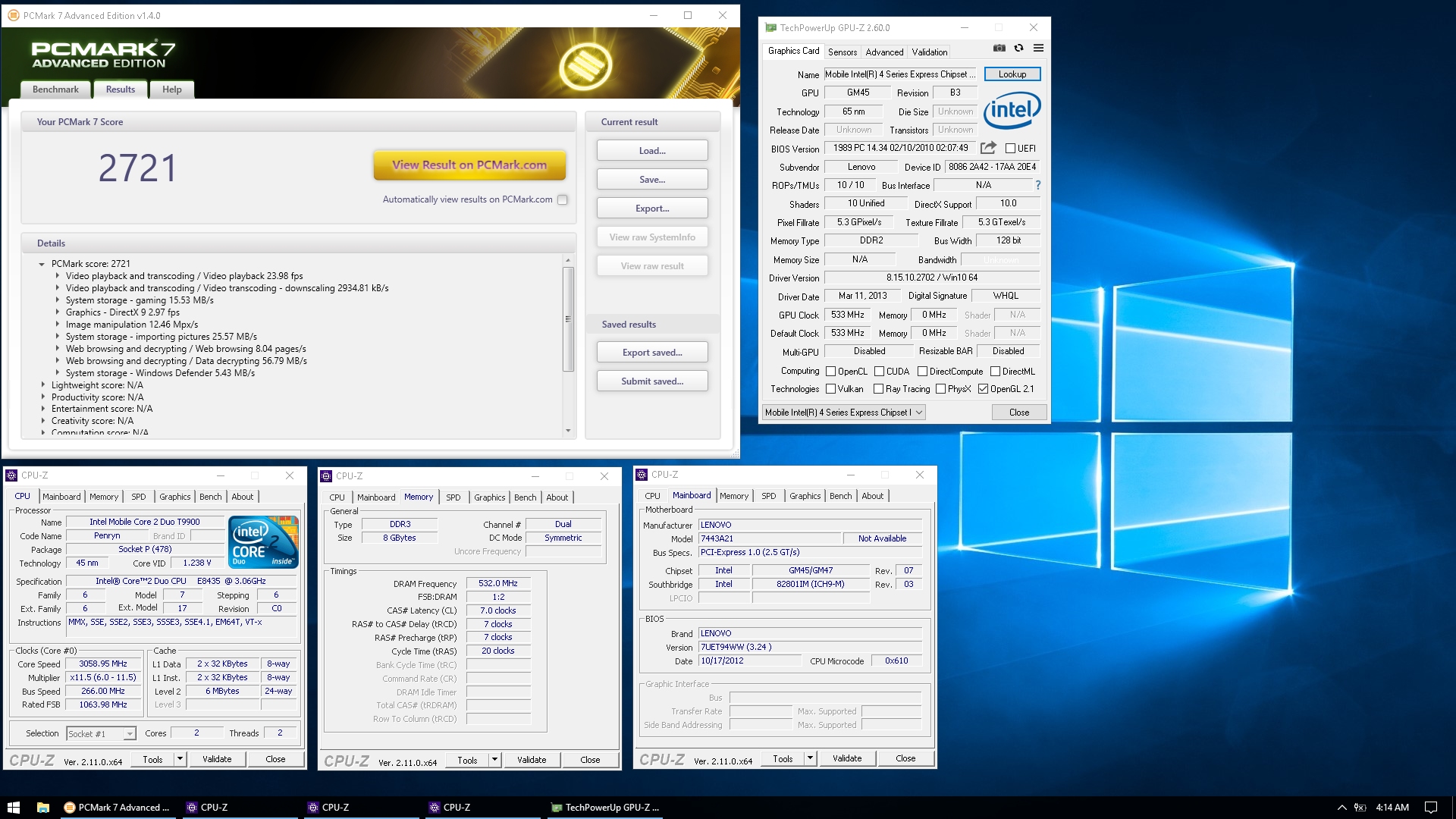The width and height of the screenshot is (1456, 819).
Task: Click the PCMark 7 golden emblem logo
Action: (585, 66)
